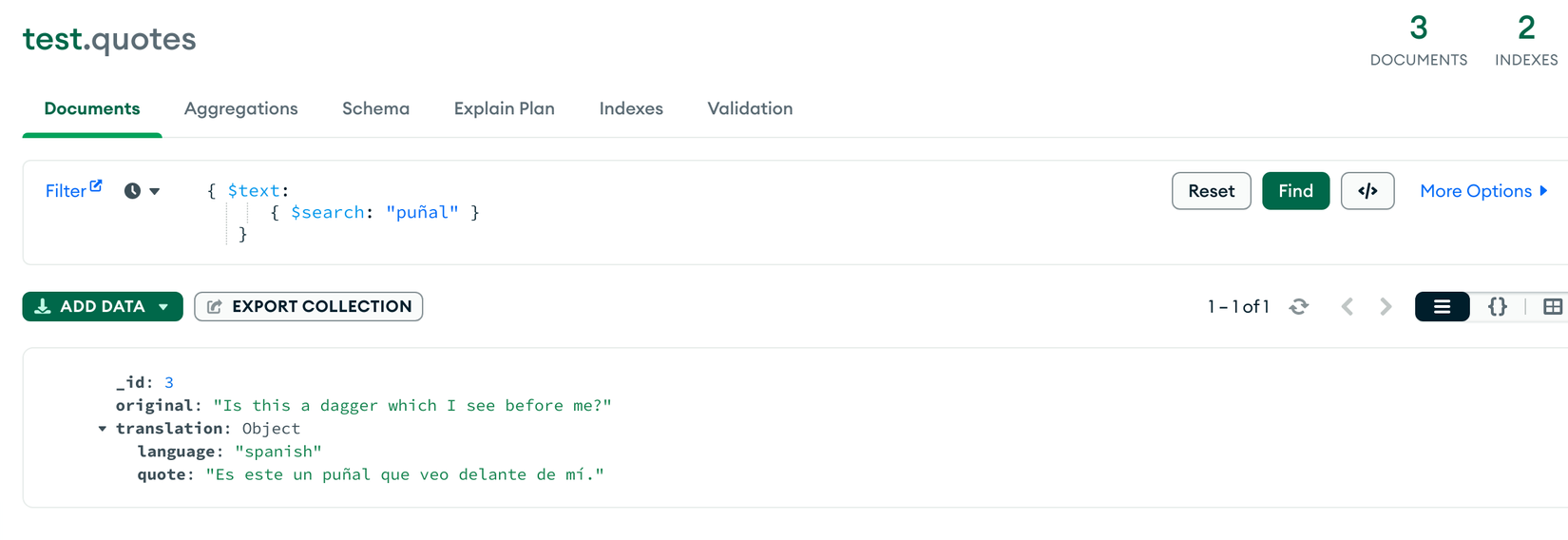
Task: Switch to JSON view
Action: pos(1498,306)
